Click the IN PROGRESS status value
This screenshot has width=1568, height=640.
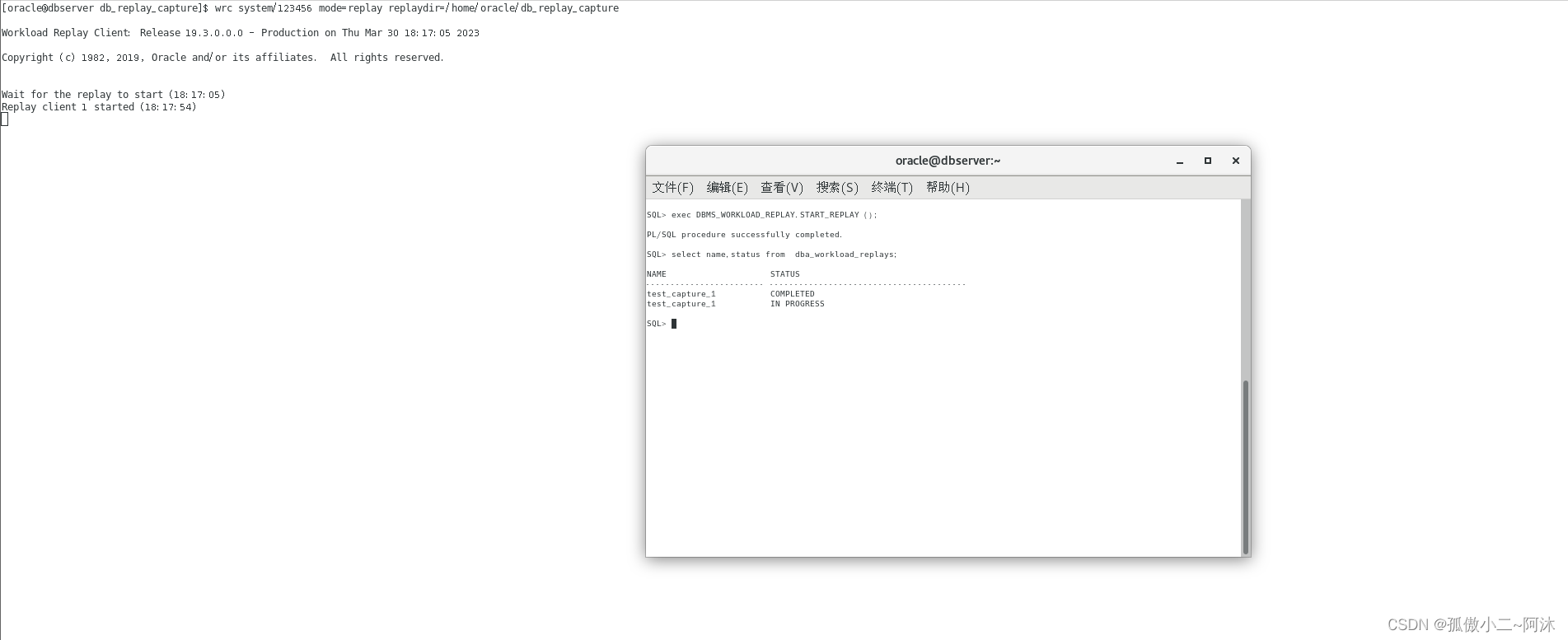(797, 304)
